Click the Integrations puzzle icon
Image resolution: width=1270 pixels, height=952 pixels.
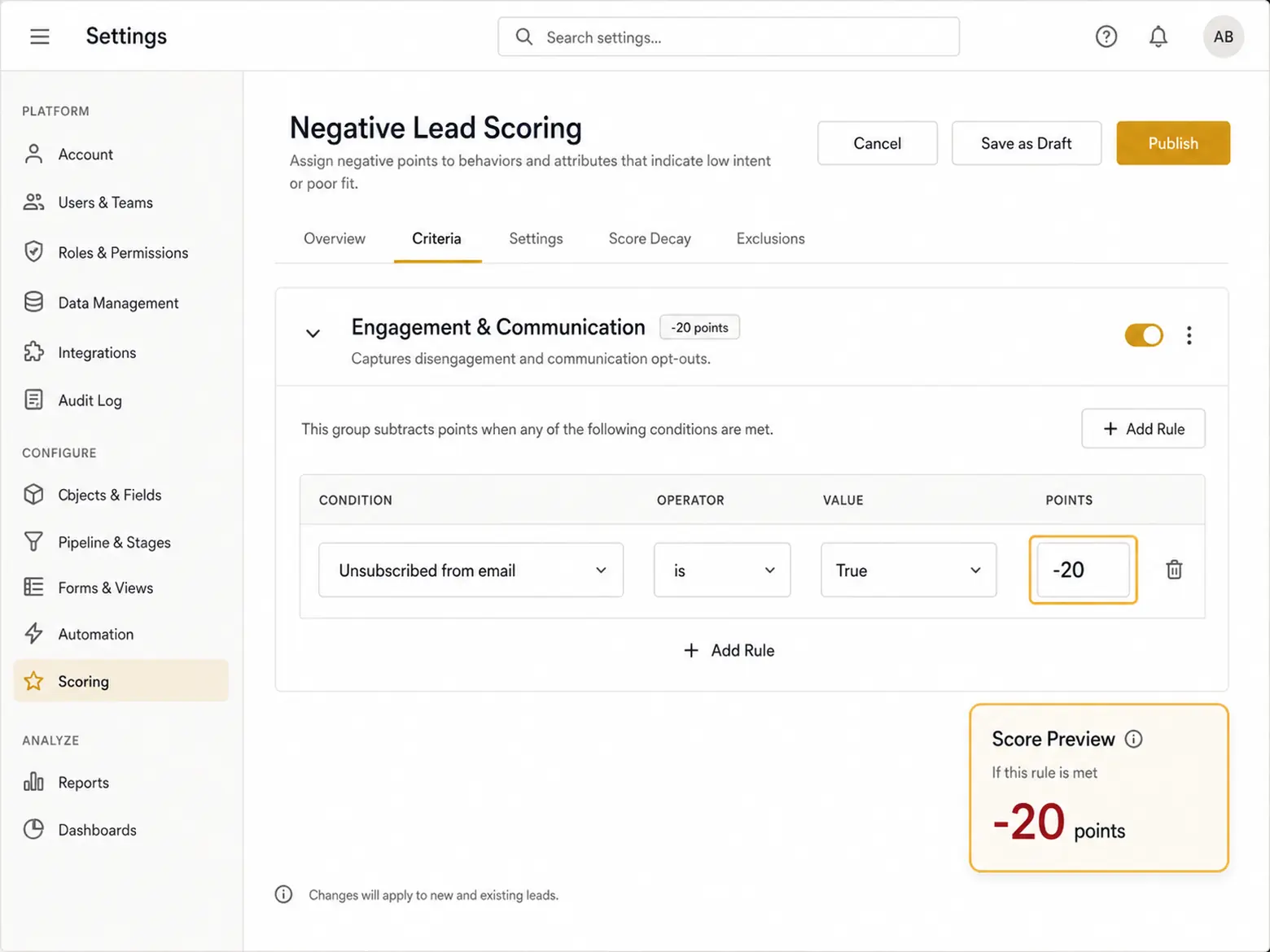click(x=33, y=352)
